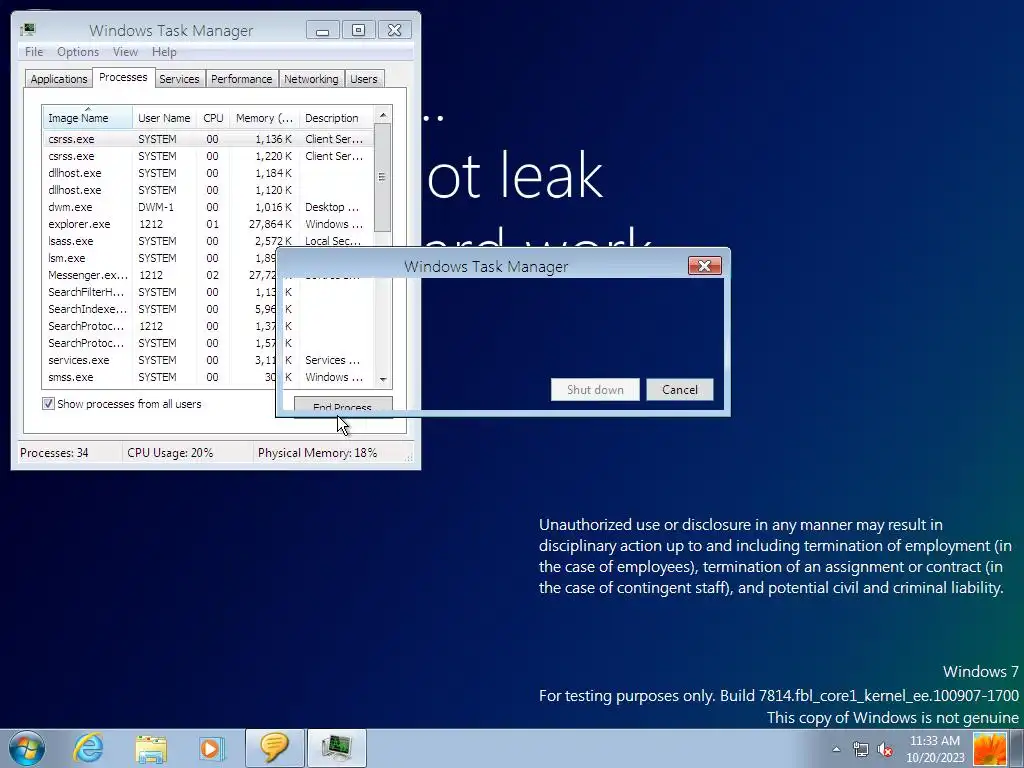The height and width of the screenshot is (768, 1024).
Task: Open the clock showing 11:33 AM
Action: coord(935,749)
